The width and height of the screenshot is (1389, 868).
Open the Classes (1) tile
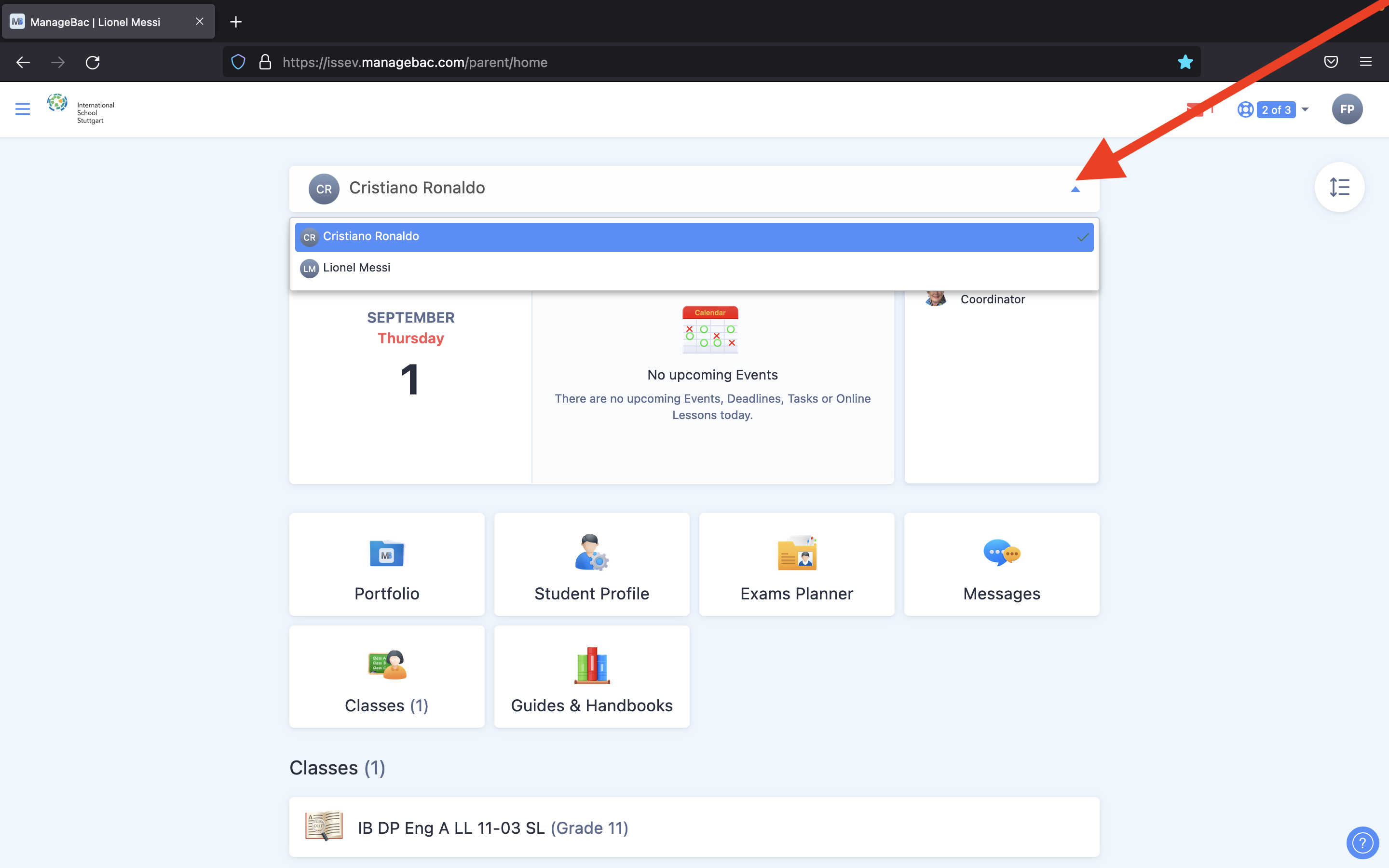[x=387, y=676]
